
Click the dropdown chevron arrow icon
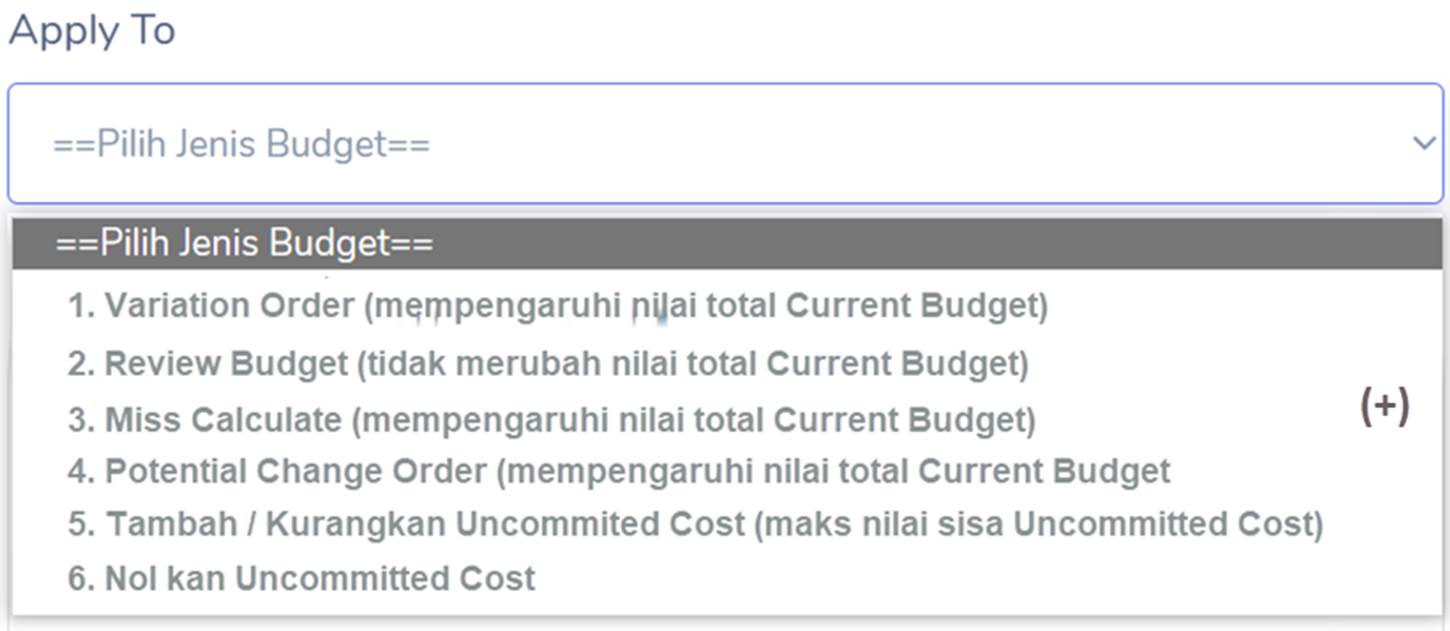[x=1423, y=144]
